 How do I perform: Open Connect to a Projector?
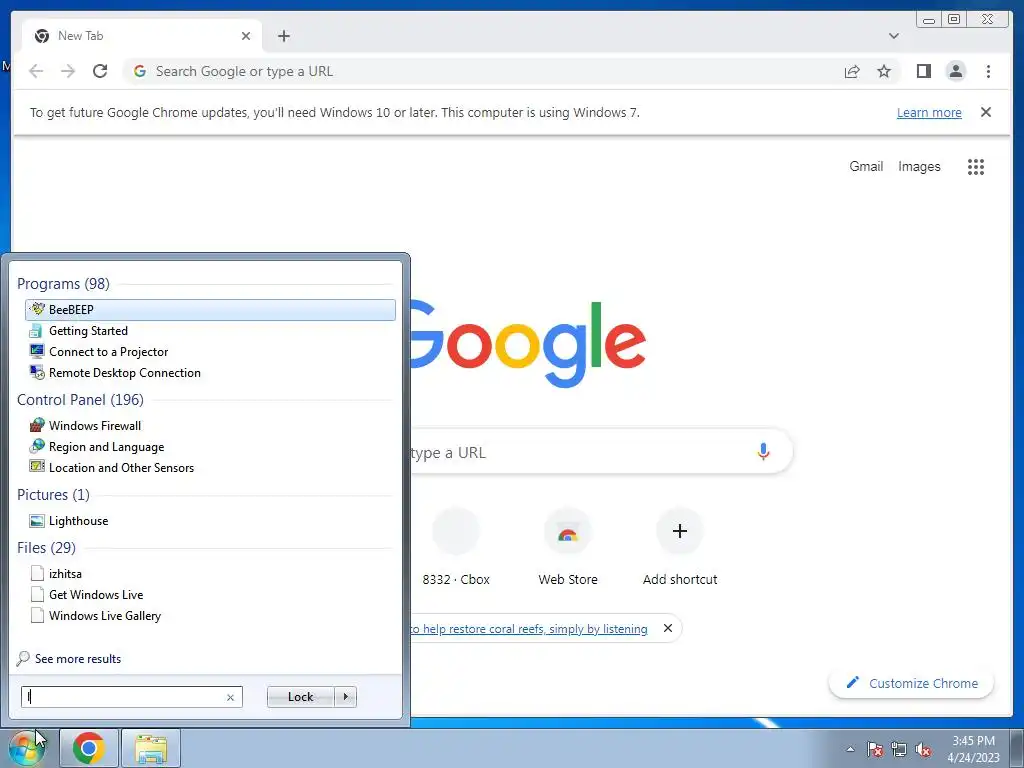(x=210, y=351)
